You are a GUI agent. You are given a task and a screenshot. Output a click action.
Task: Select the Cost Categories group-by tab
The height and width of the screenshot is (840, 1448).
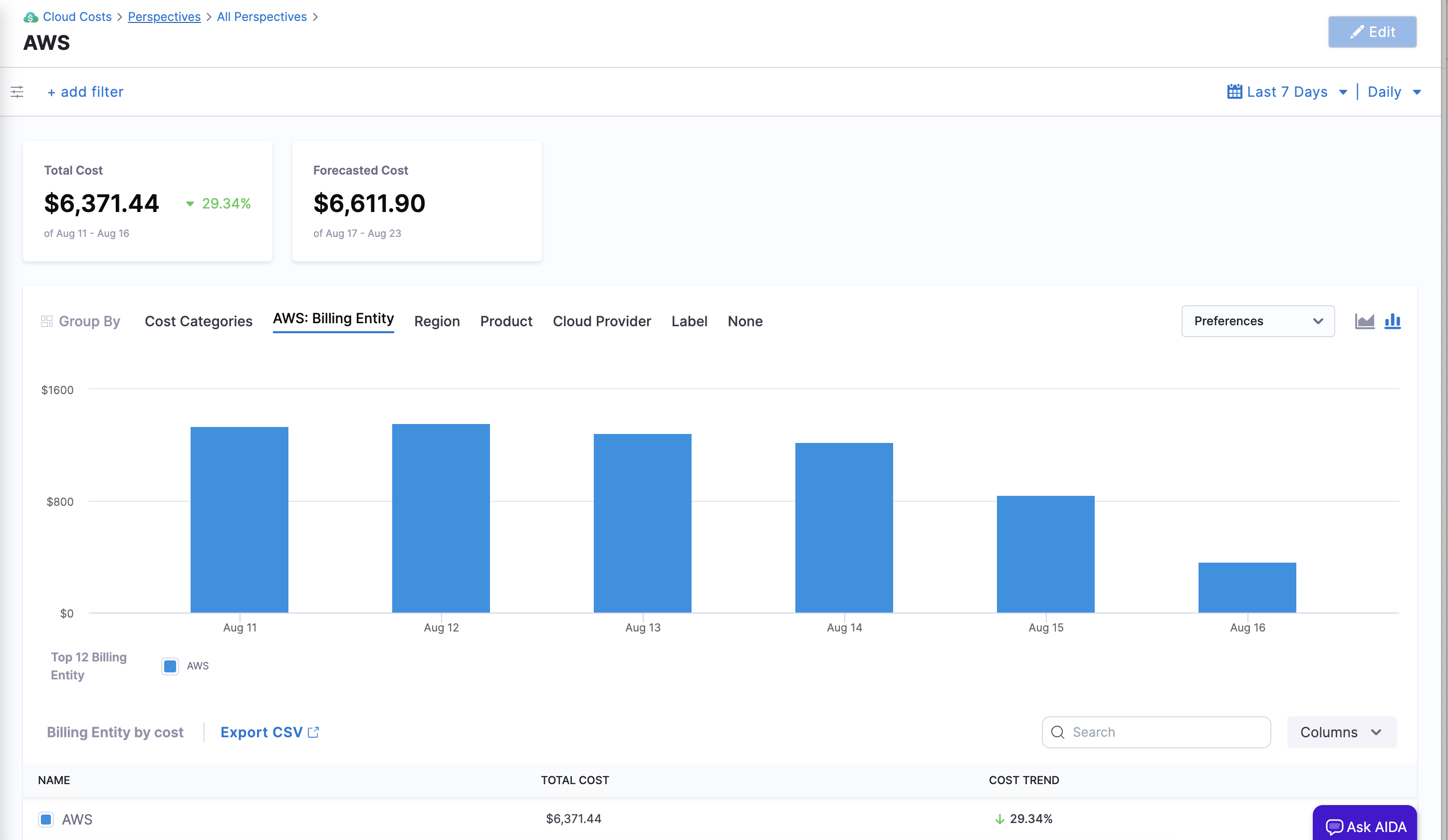click(x=198, y=321)
